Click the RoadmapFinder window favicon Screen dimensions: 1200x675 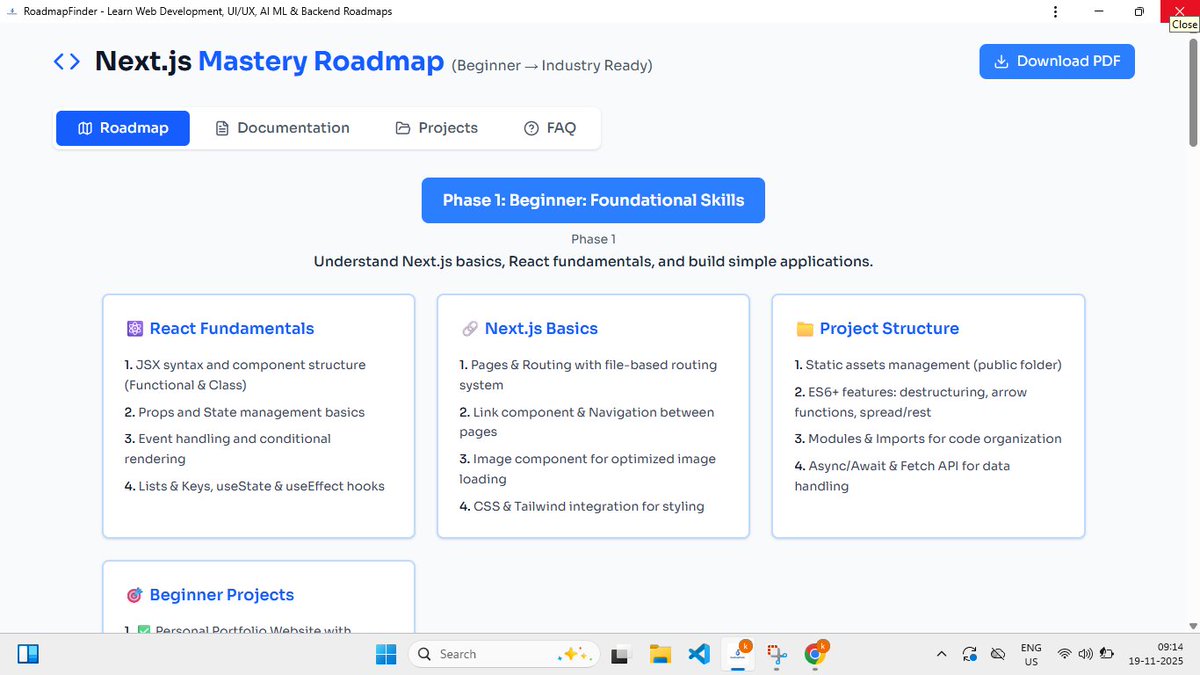coord(11,11)
